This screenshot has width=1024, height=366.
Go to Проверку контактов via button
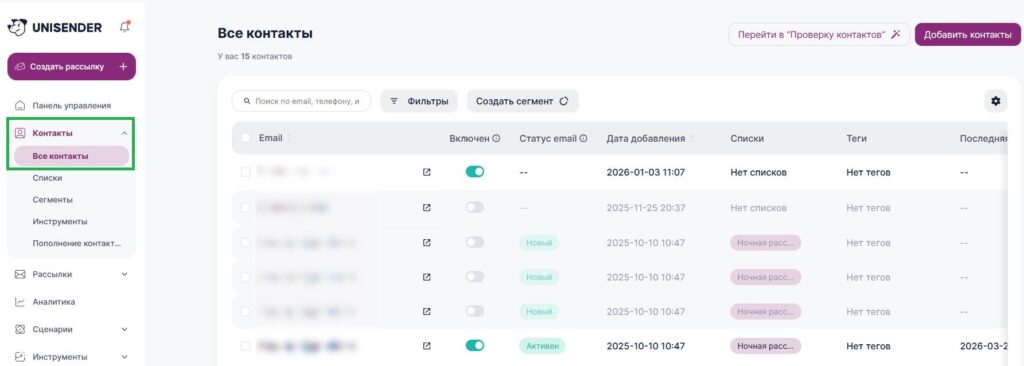819,35
